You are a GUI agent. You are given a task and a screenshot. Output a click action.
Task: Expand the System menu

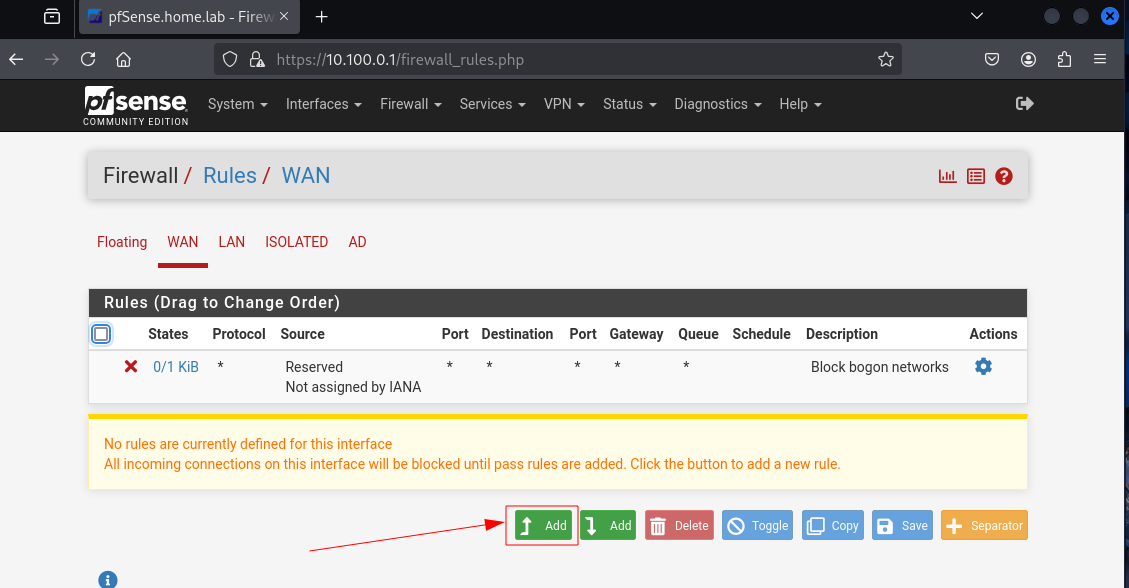click(238, 104)
